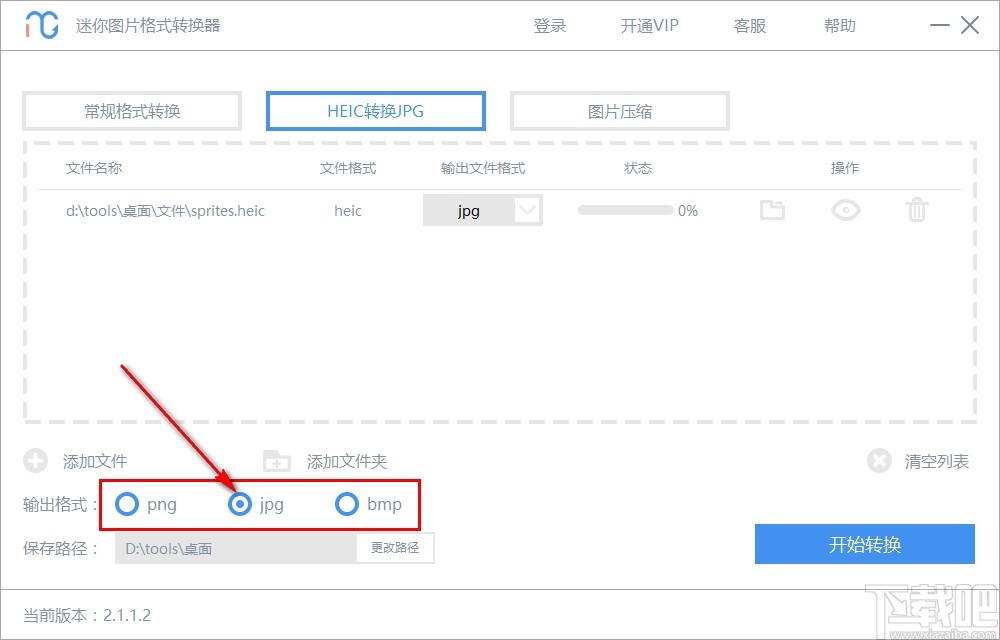Switch to the 常规格式转换 tab
The width and height of the screenshot is (1000, 640).
coord(131,111)
